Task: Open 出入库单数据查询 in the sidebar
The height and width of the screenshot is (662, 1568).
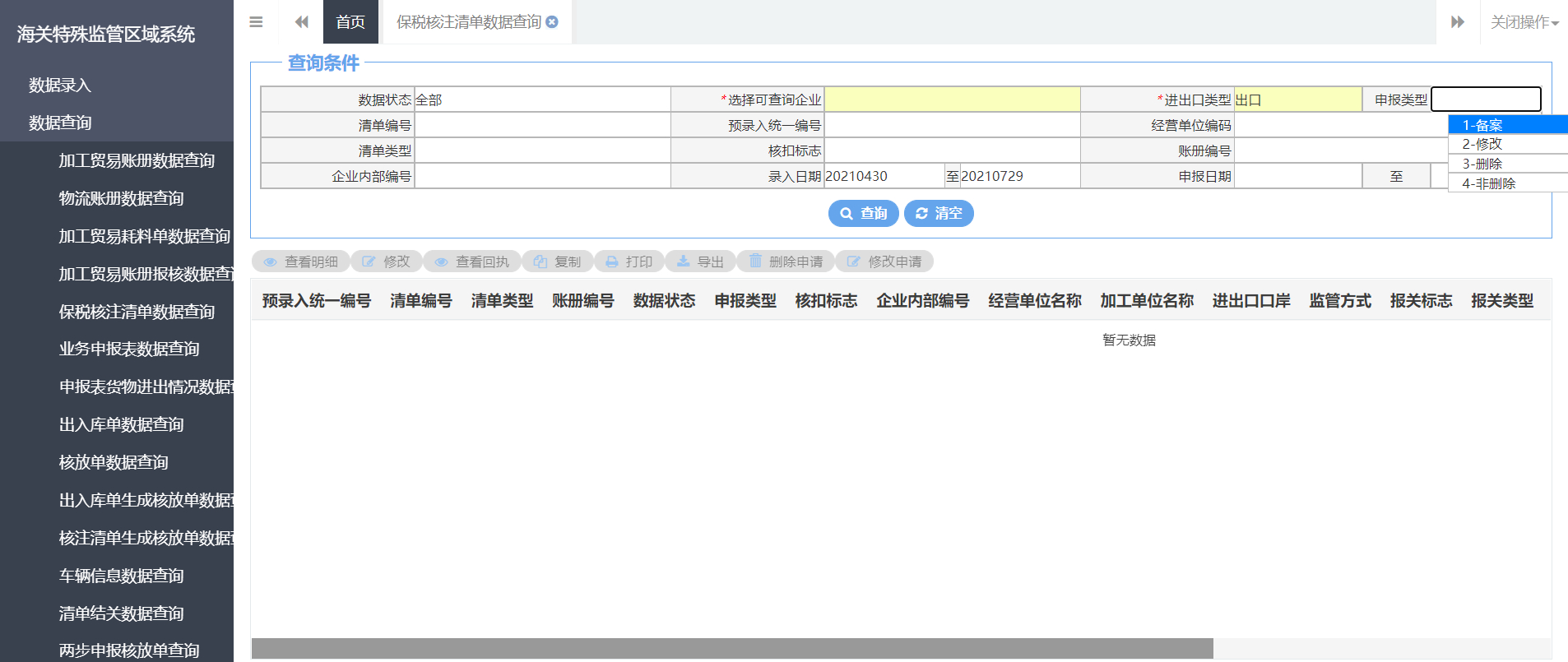Action: point(122,424)
